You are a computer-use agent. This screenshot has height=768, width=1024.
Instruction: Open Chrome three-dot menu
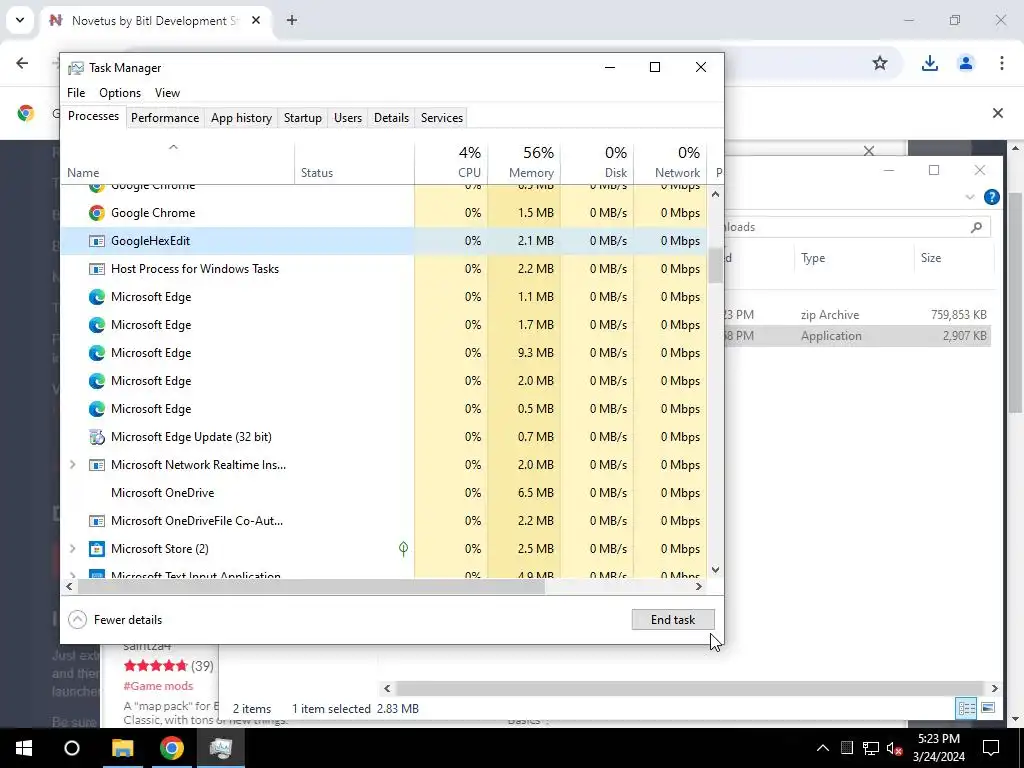click(x=1001, y=63)
